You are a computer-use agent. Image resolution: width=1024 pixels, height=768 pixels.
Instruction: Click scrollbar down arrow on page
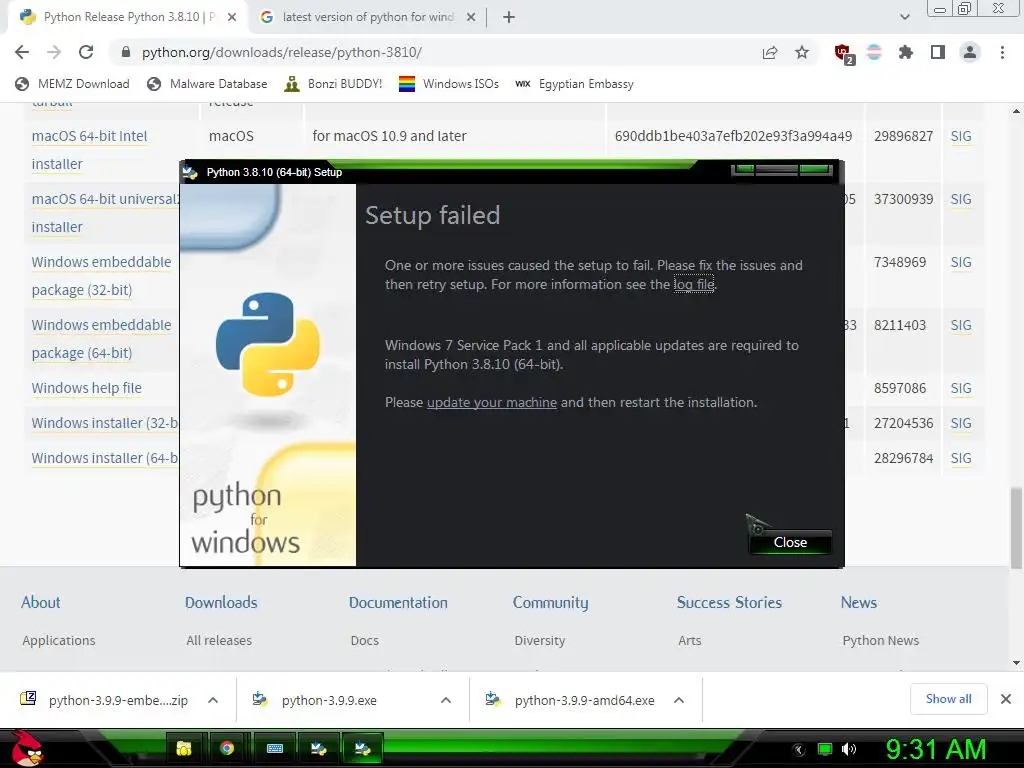[1016, 663]
